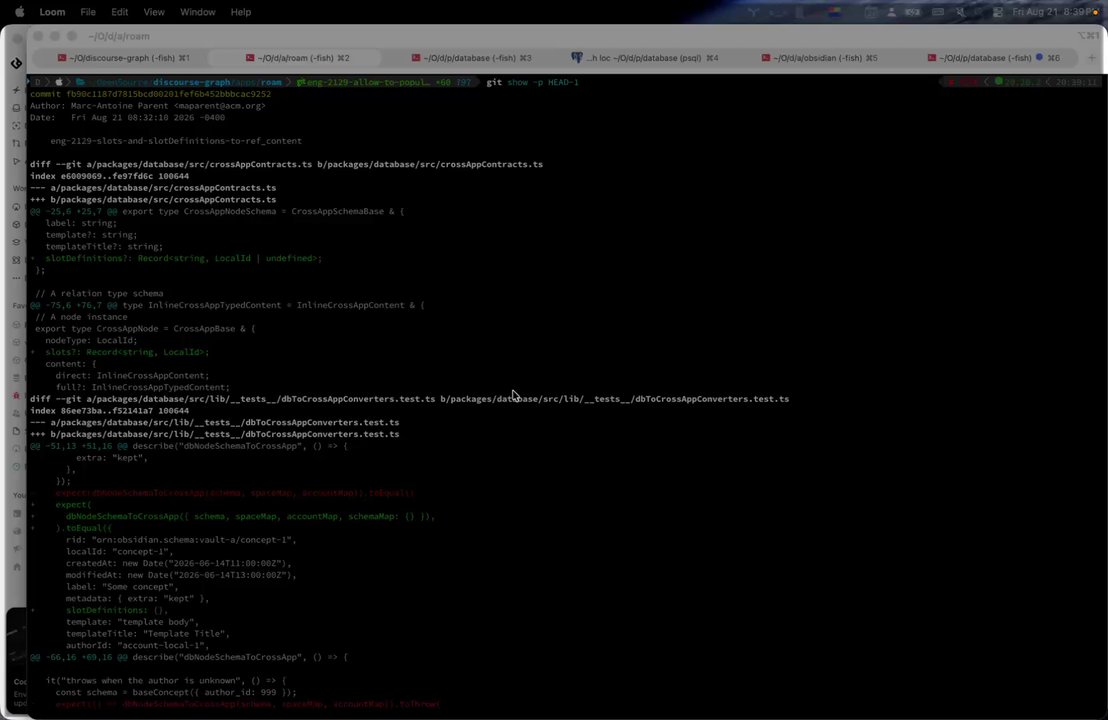Click the 'label: string;' line

(x=81, y=223)
